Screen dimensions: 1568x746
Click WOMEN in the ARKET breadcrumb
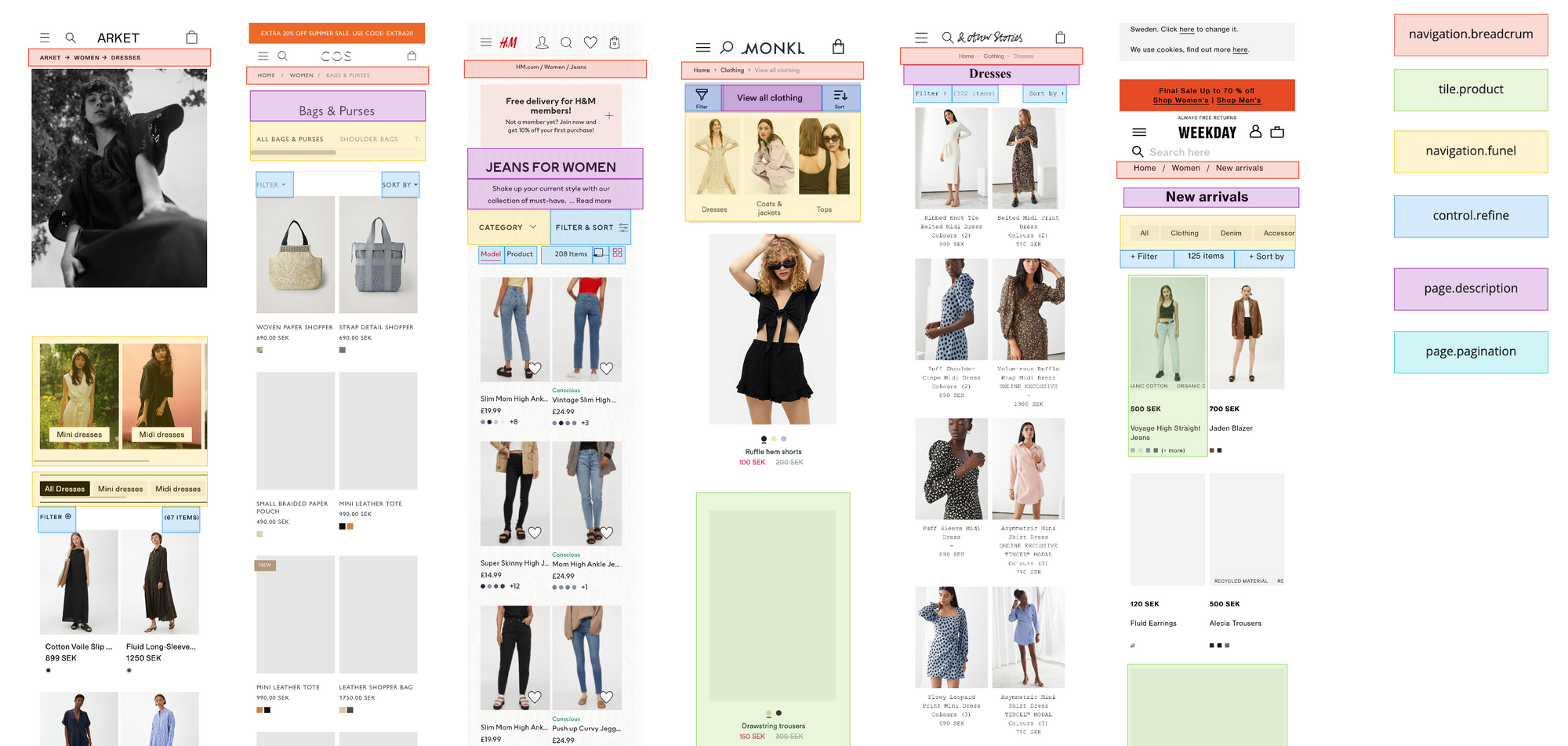click(x=87, y=57)
